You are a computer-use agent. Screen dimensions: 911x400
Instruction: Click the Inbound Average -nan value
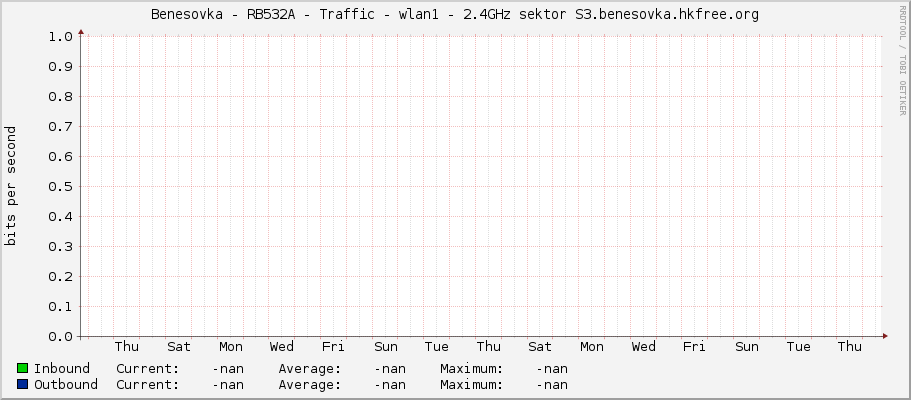(x=390, y=369)
